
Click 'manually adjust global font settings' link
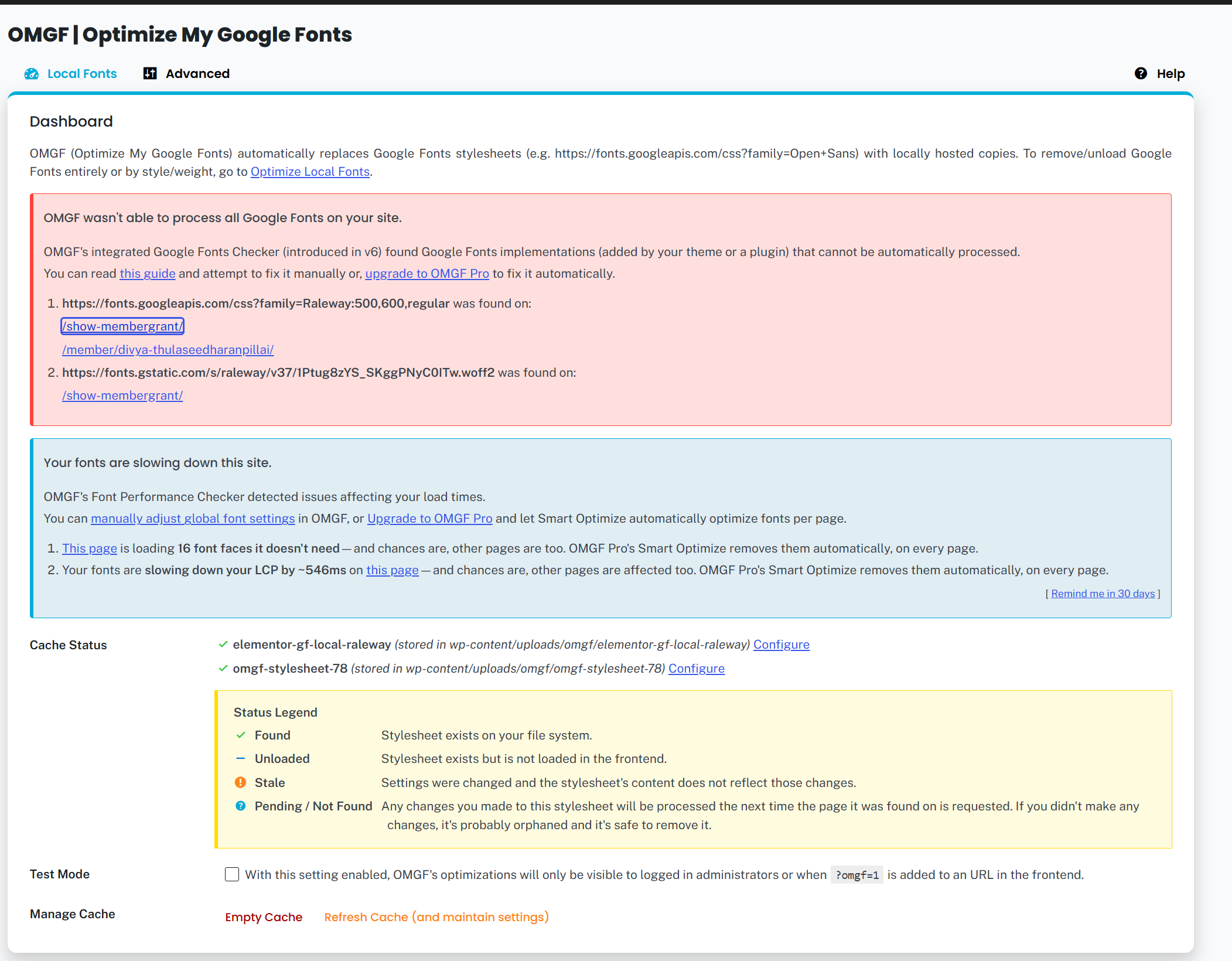point(193,519)
